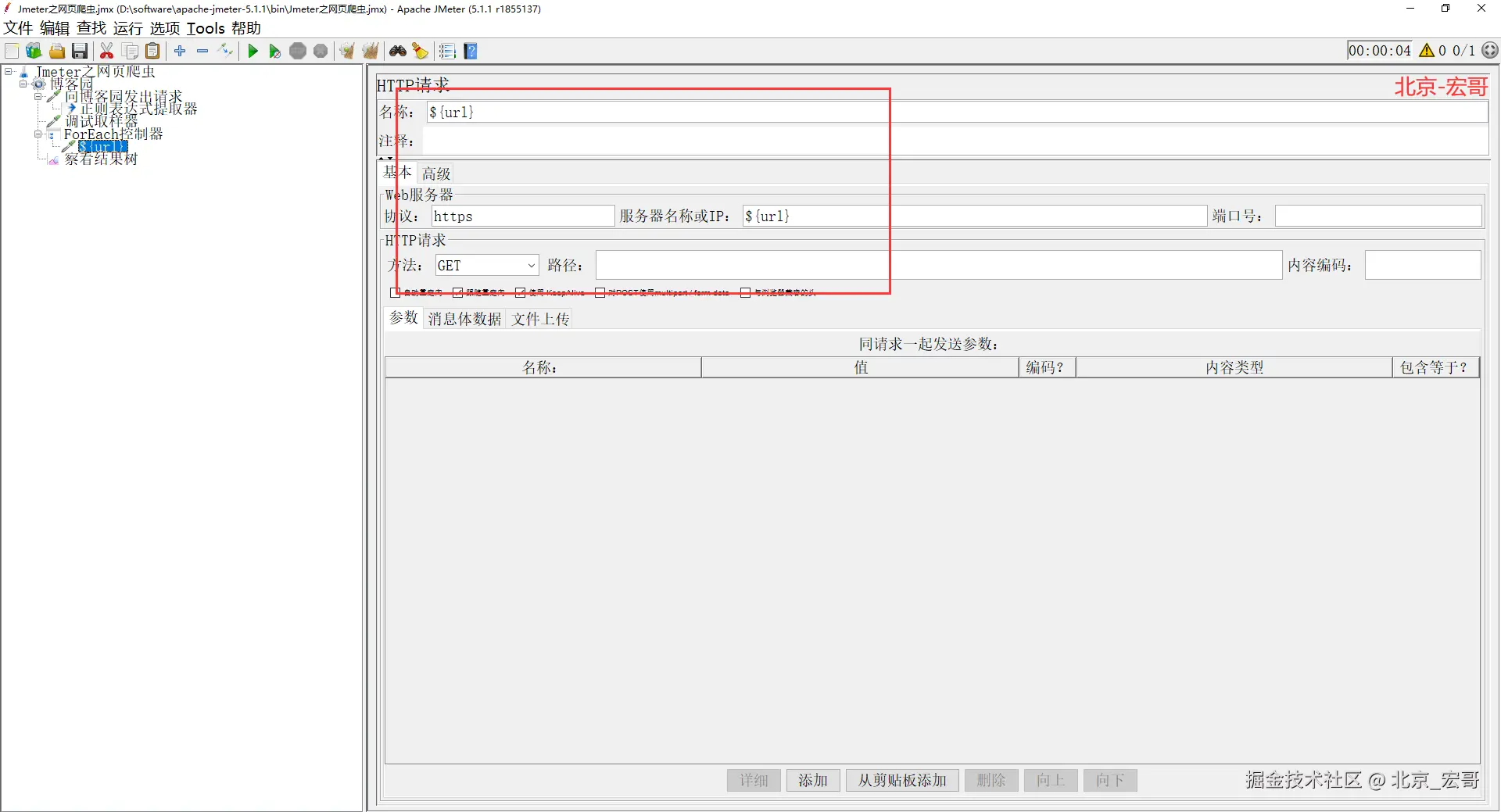Toggle the KeepAlive checkbox
The height and width of the screenshot is (812, 1501).
(x=520, y=292)
